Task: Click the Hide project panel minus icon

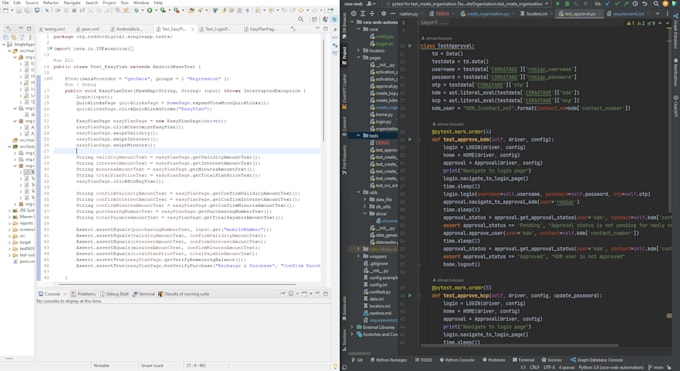Action: [x=392, y=13]
